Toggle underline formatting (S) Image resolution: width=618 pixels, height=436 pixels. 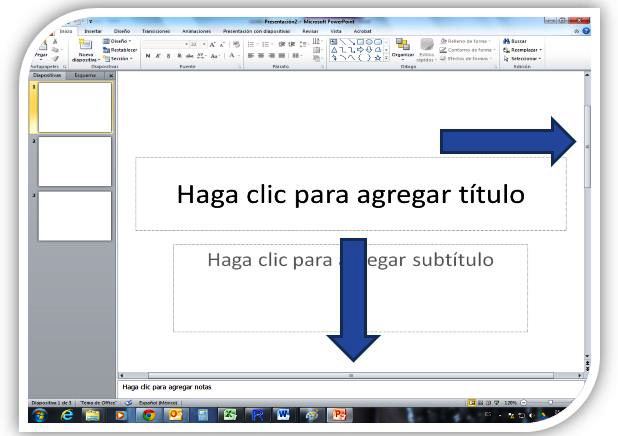click(169, 56)
